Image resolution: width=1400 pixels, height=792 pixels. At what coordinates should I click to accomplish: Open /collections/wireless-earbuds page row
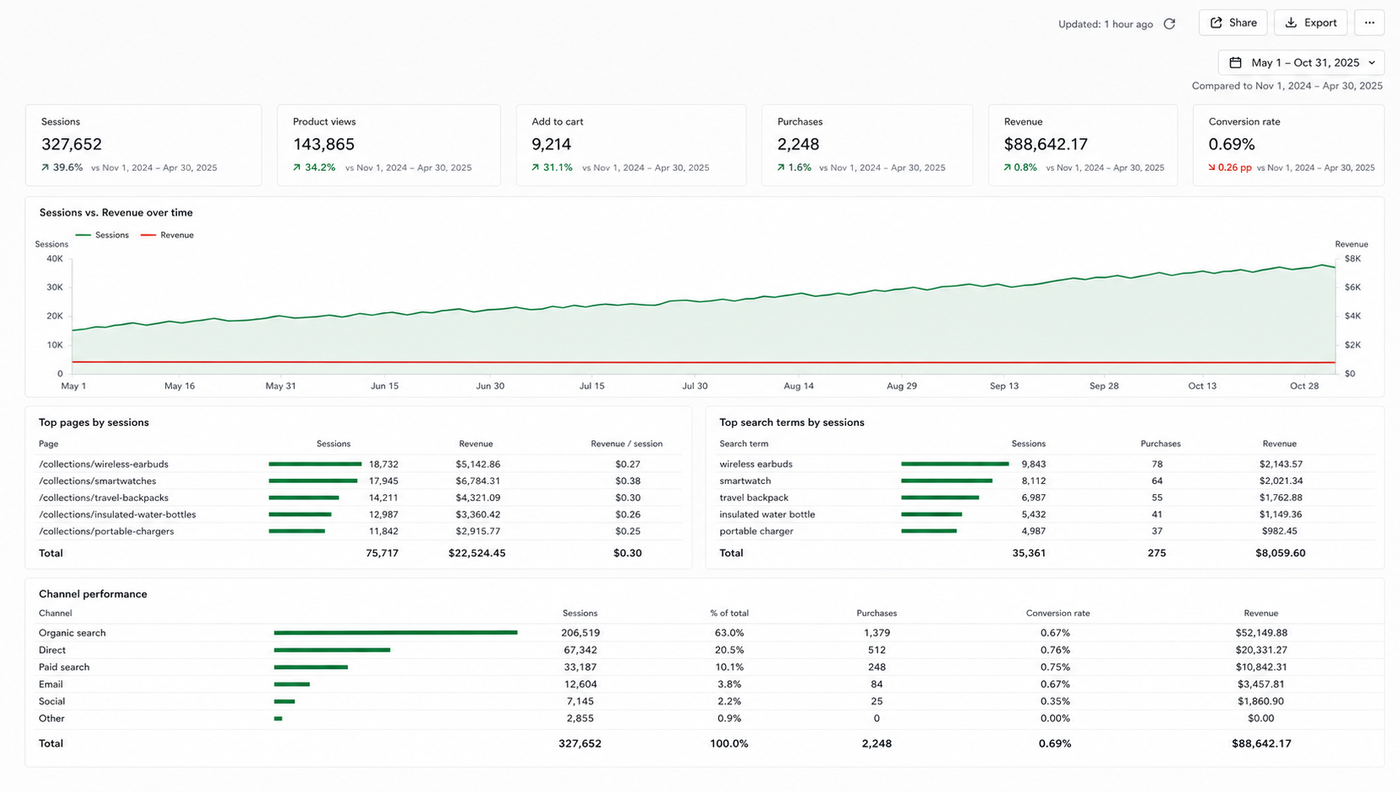click(360, 464)
